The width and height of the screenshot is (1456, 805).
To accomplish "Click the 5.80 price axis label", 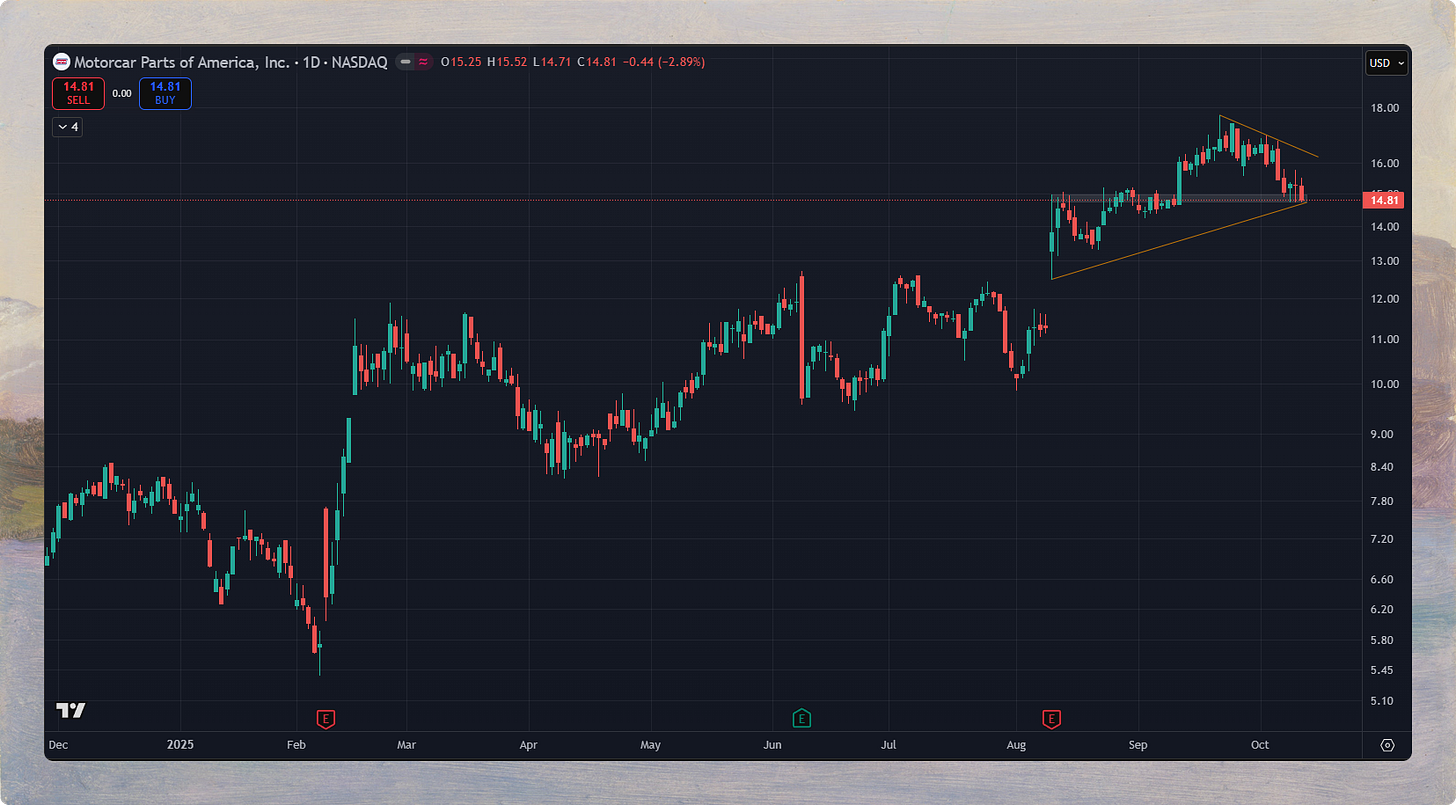I will click(x=1384, y=640).
